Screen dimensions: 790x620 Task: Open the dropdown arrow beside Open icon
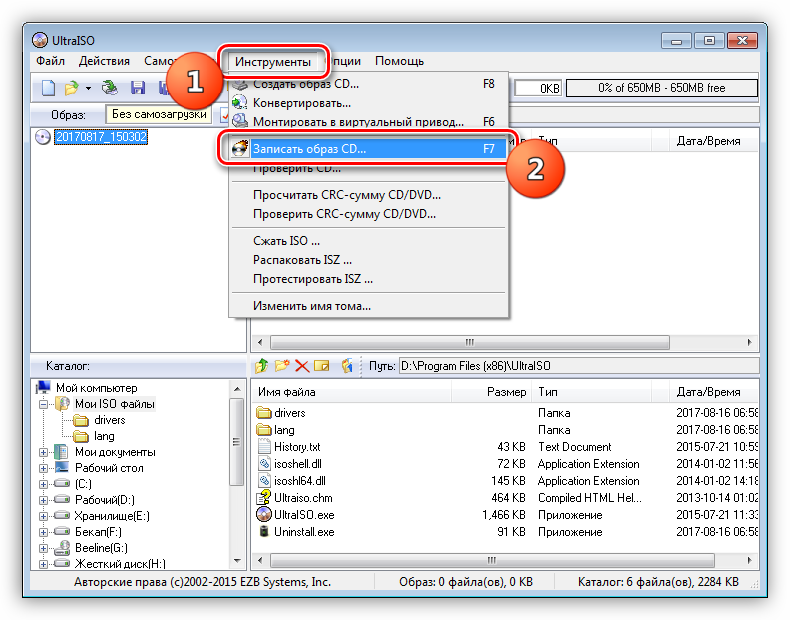[x=89, y=88]
